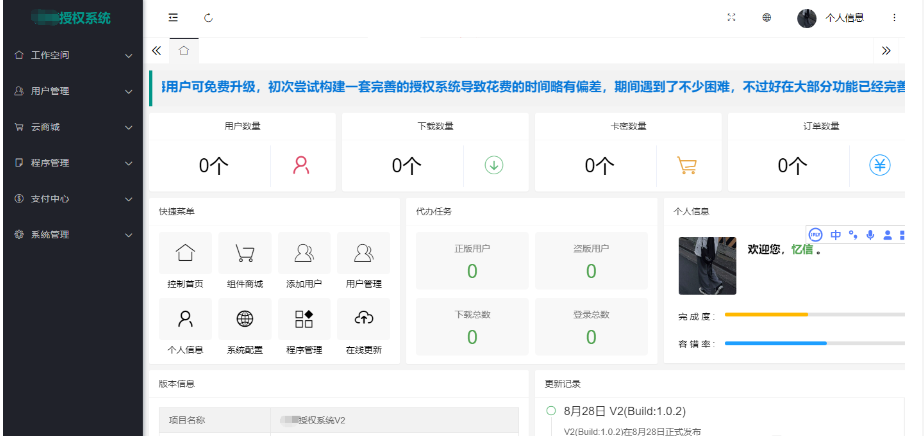The image size is (924, 436).
Task: Open the 云商城 sidebar menu
Action: (x=73, y=127)
